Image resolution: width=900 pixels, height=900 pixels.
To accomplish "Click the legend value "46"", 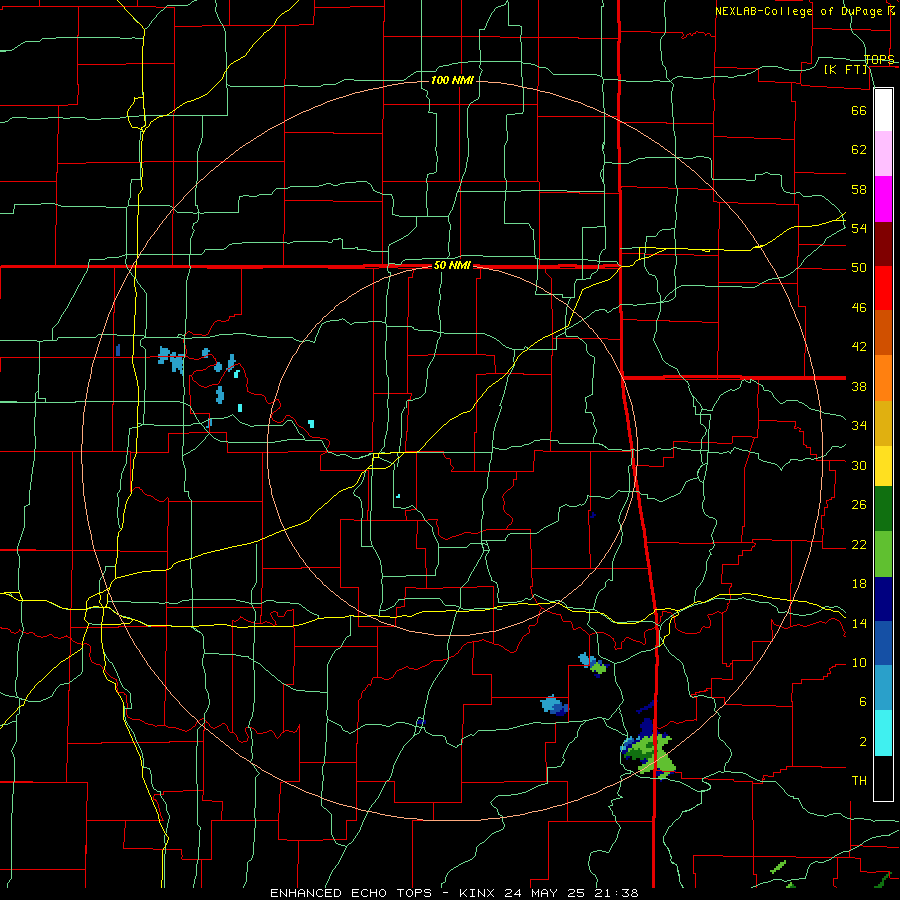I will tap(859, 308).
